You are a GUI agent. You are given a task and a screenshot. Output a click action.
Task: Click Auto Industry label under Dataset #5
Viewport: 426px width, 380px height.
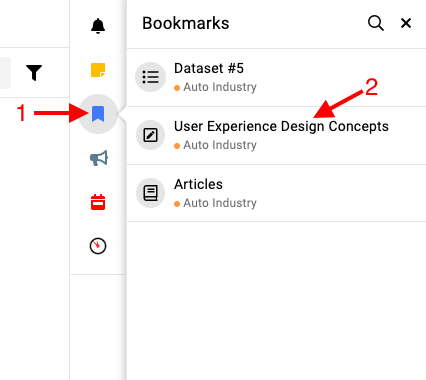(220, 87)
